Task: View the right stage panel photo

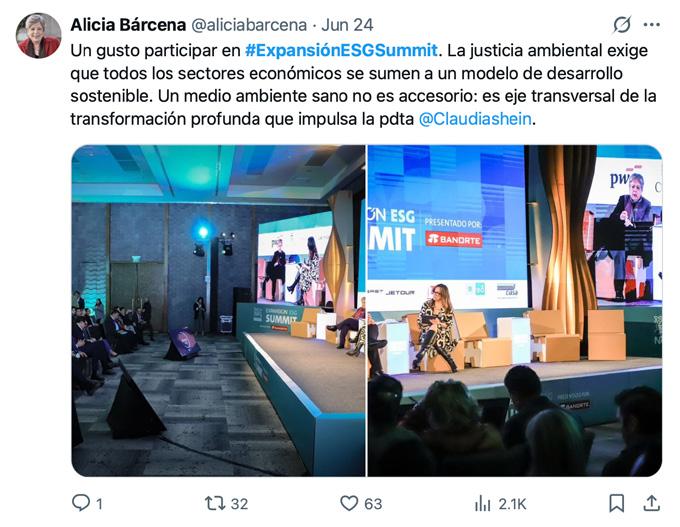Action: click(515, 311)
